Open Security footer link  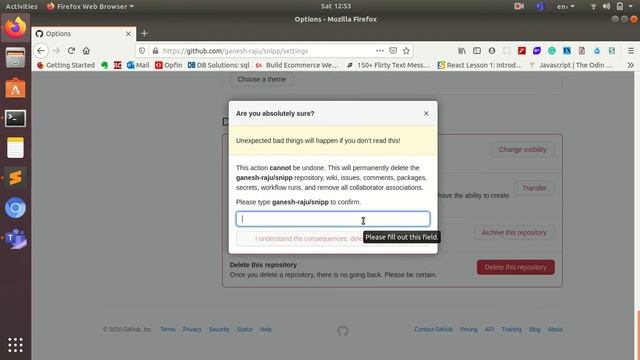pyautogui.click(x=219, y=329)
